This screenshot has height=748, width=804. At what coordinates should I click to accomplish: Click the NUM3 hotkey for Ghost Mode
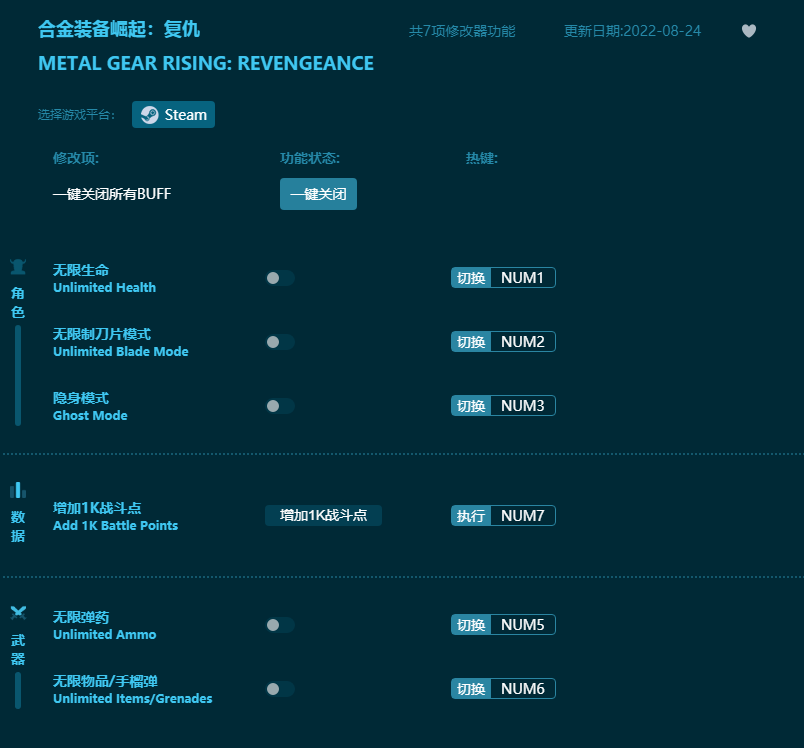click(x=522, y=406)
